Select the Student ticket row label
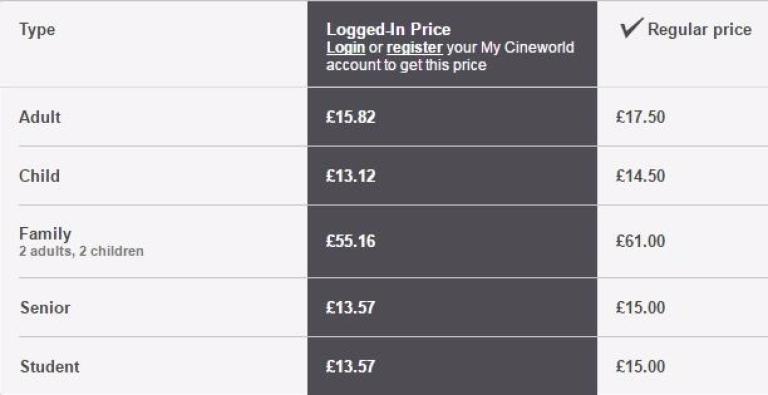The height and width of the screenshot is (395, 768). coord(49,367)
